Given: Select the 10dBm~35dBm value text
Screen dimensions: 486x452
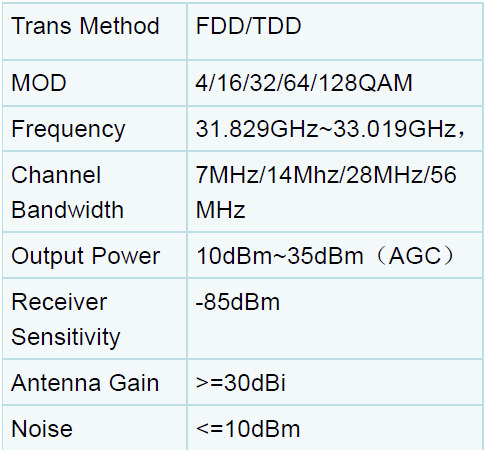Looking at the screenshot, I should click(x=280, y=256).
